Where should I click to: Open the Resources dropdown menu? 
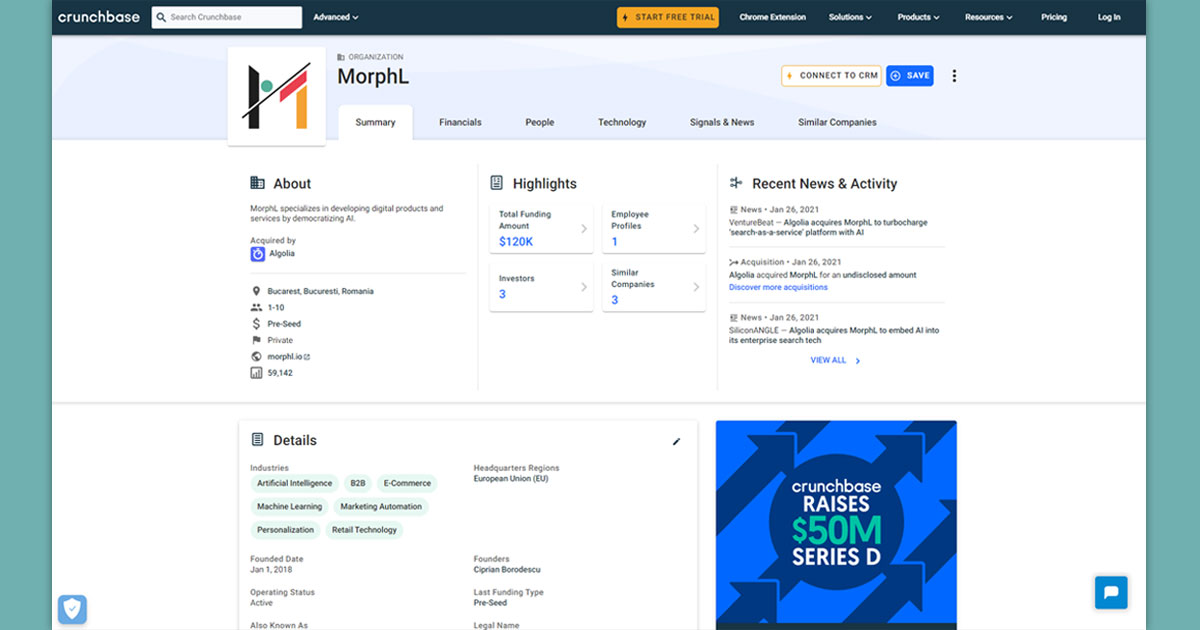click(989, 17)
